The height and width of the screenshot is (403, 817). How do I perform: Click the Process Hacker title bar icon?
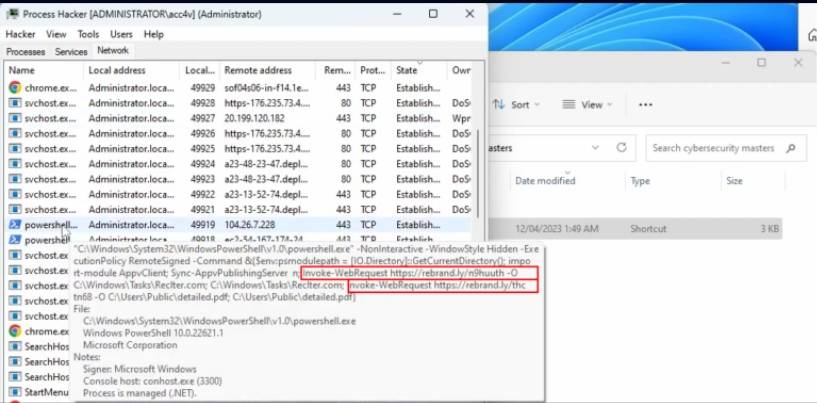13,14
